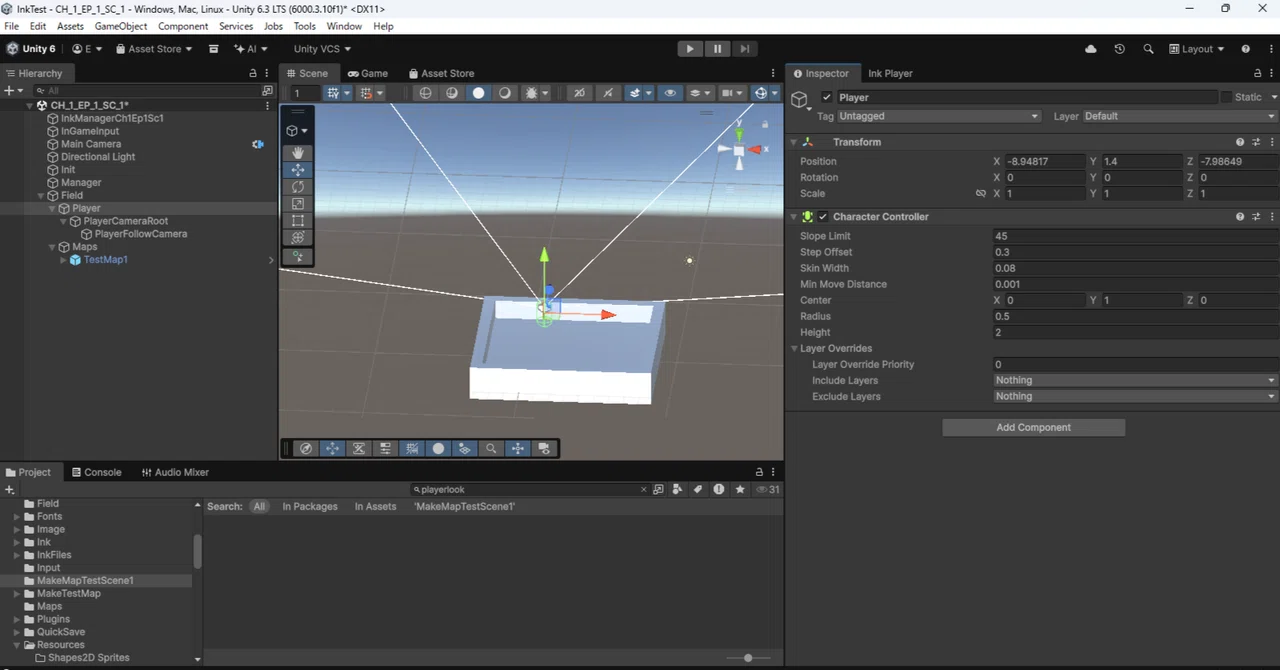Viewport: 1280px width, 670px height.
Task: Click the Slope Limit value field
Action: [1136, 236]
